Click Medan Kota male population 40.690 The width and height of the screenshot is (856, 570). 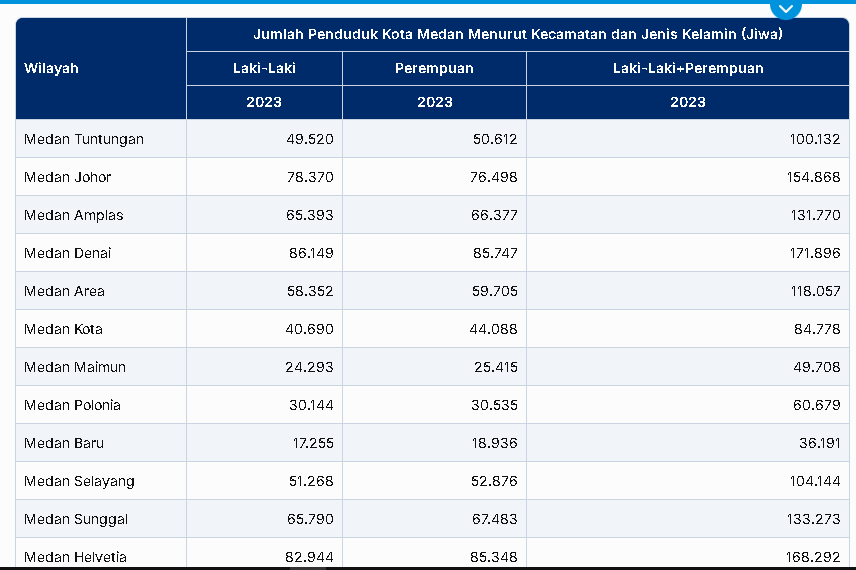pyautogui.click(x=309, y=329)
